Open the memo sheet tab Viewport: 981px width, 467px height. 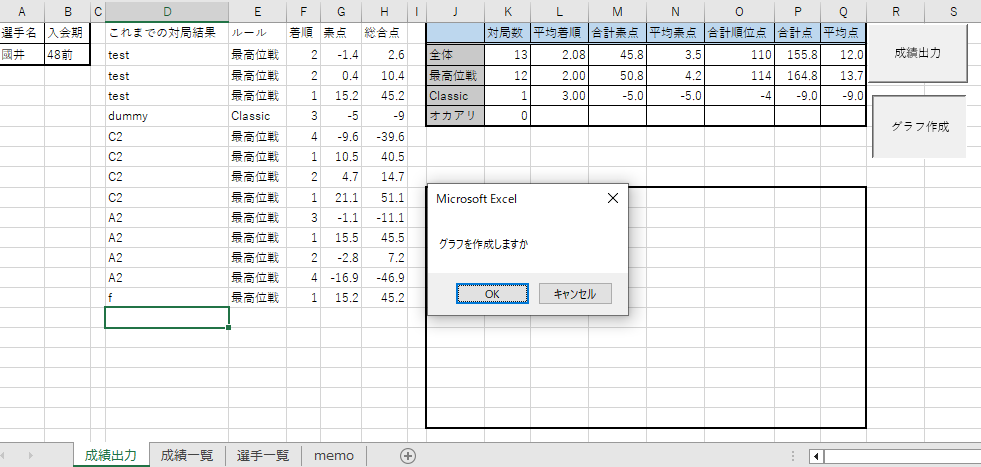click(333, 455)
